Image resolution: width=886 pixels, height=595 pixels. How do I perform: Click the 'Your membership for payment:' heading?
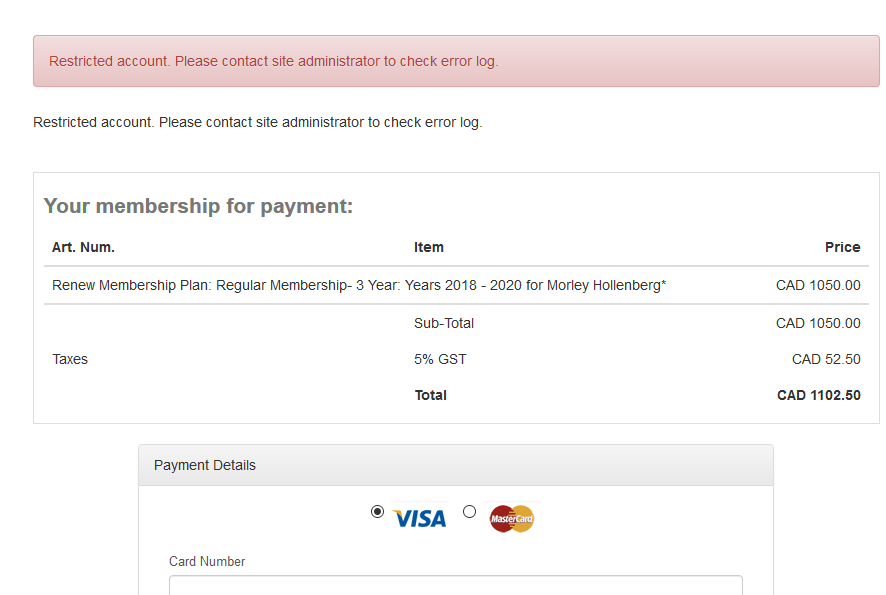198,206
